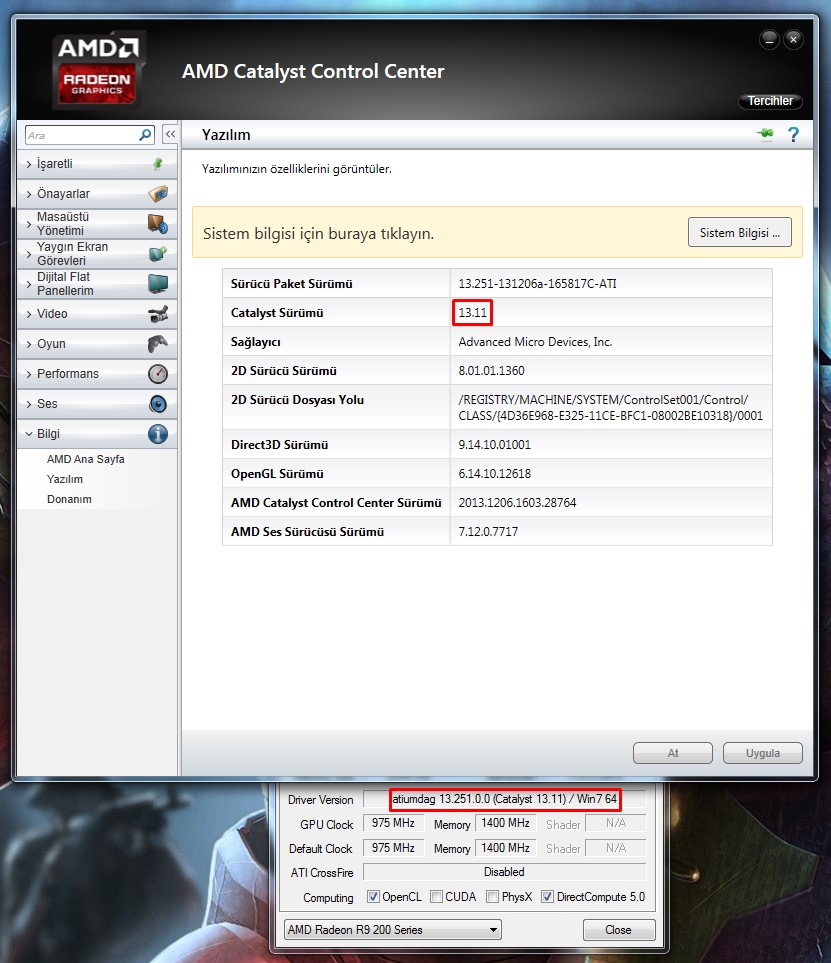Click the Sağlayıcı value Advanced Micro Devices
This screenshot has width=831, height=963.
(x=536, y=341)
